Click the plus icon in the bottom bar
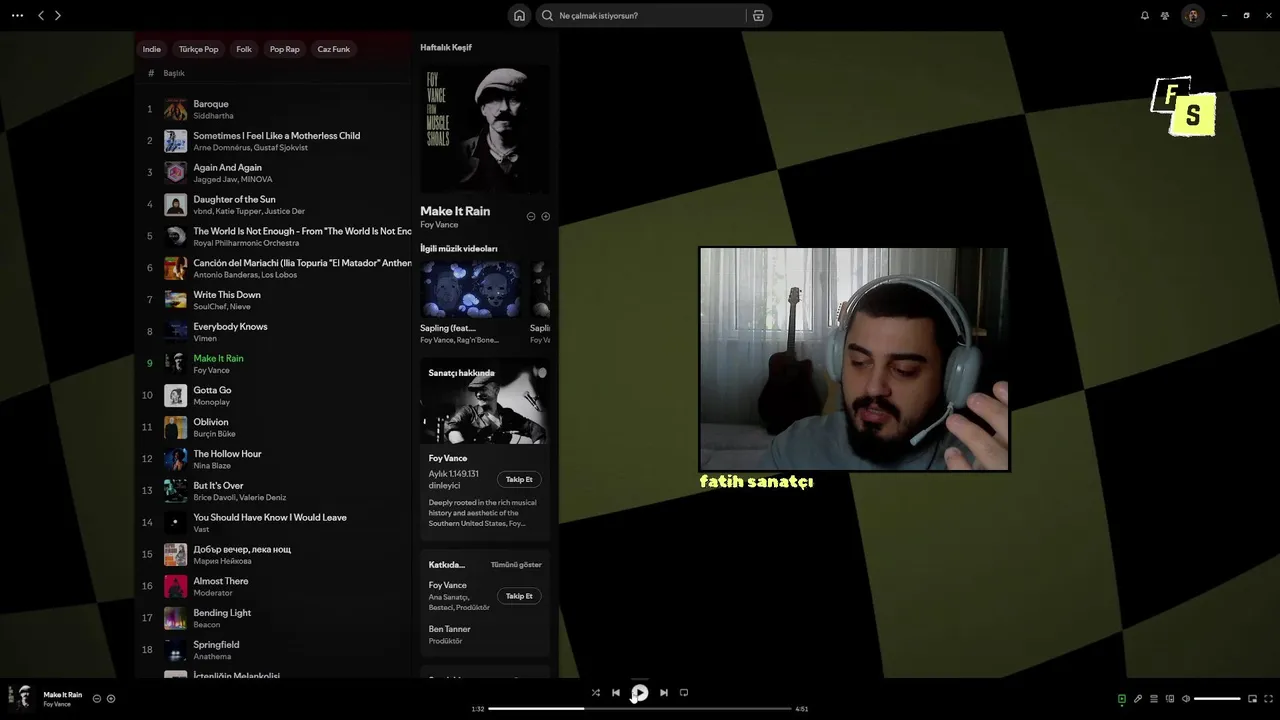 [111, 698]
